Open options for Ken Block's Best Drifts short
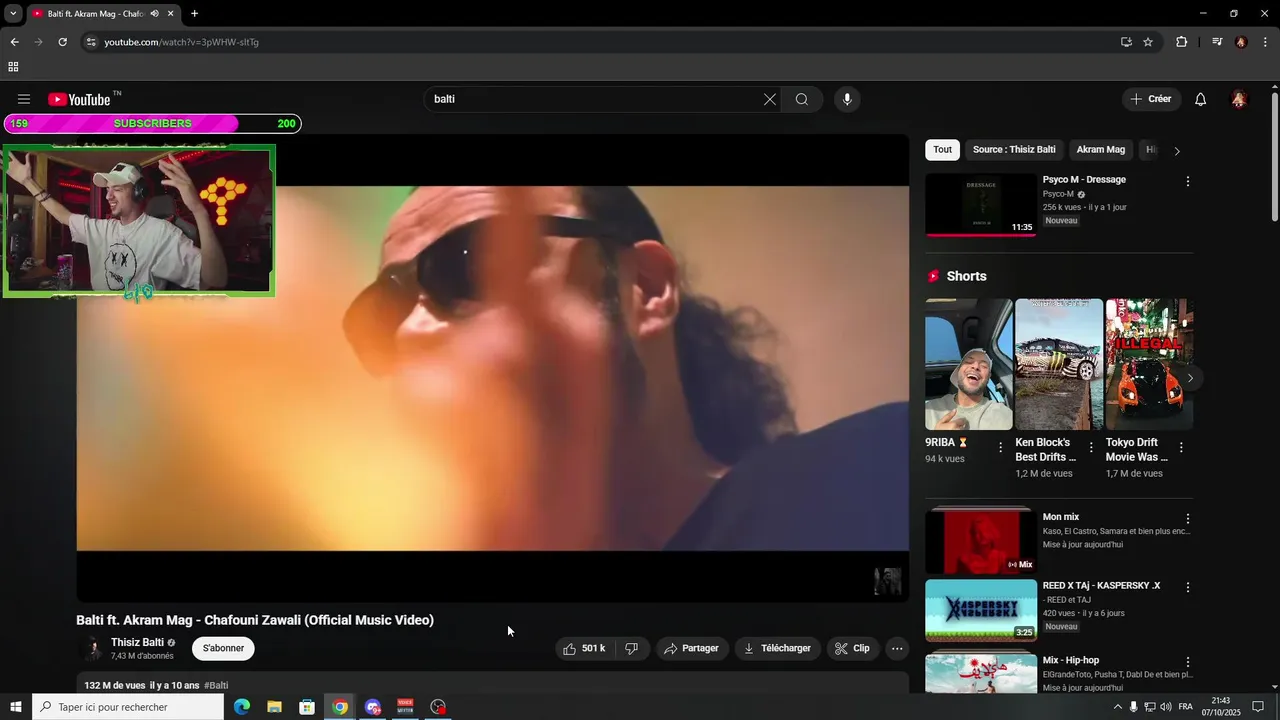Image resolution: width=1280 pixels, height=720 pixels. pyautogui.click(x=1091, y=447)
